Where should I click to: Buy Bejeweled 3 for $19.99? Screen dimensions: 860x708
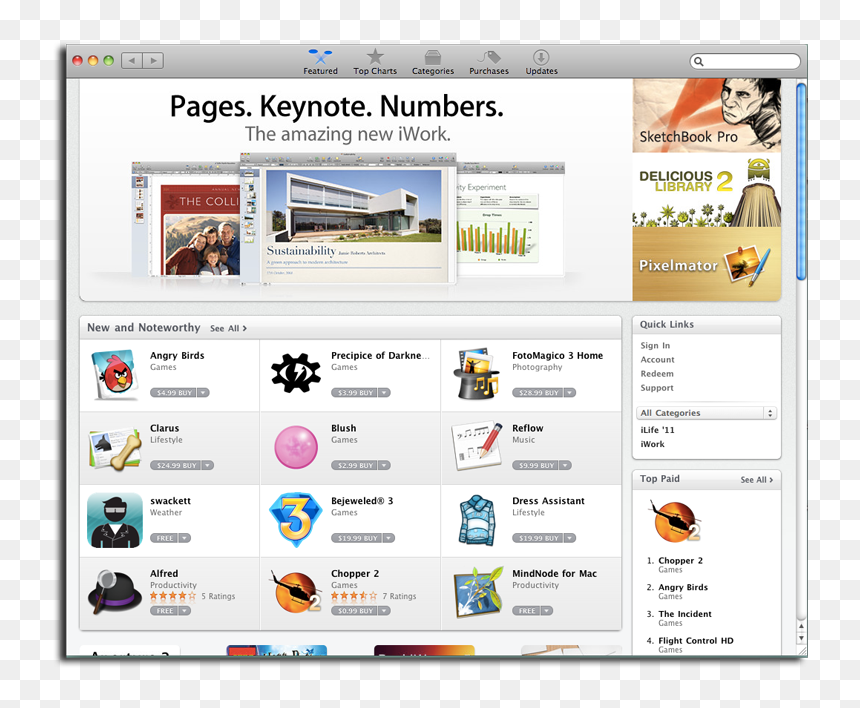click(357, 538)
